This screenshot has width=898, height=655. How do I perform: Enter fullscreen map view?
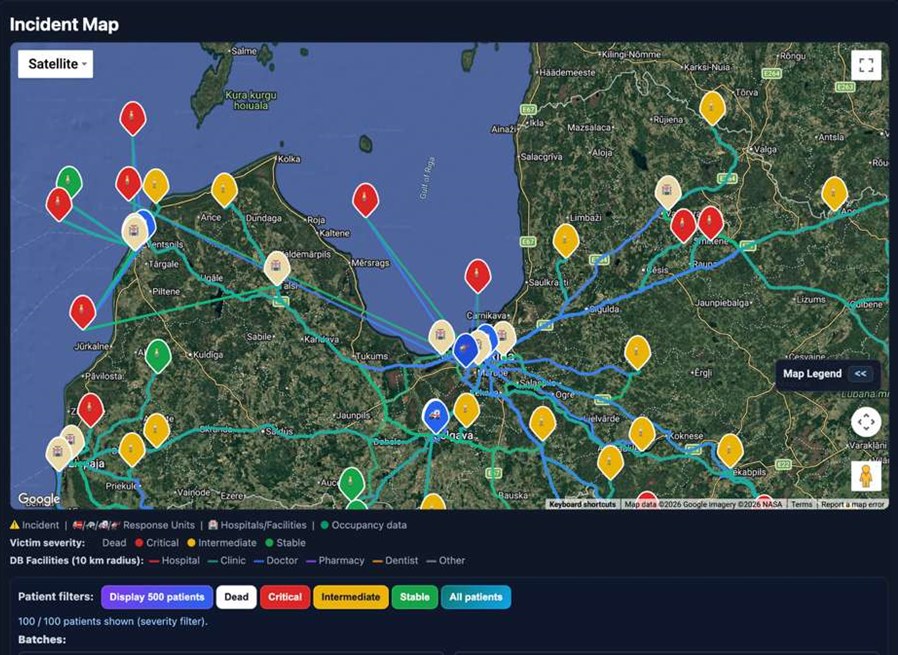[x=866, y=64]
